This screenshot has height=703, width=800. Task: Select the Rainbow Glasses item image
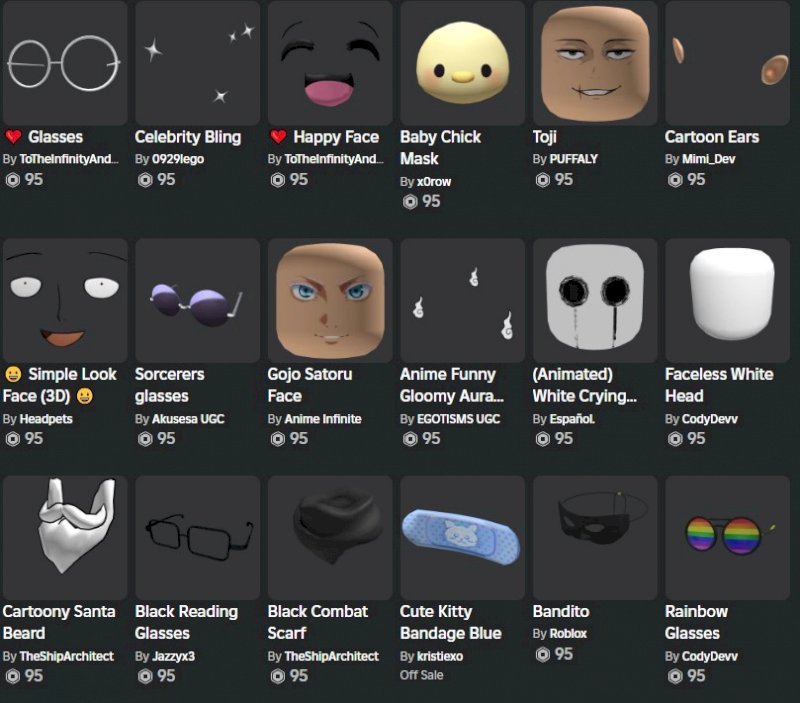(728, 538)
